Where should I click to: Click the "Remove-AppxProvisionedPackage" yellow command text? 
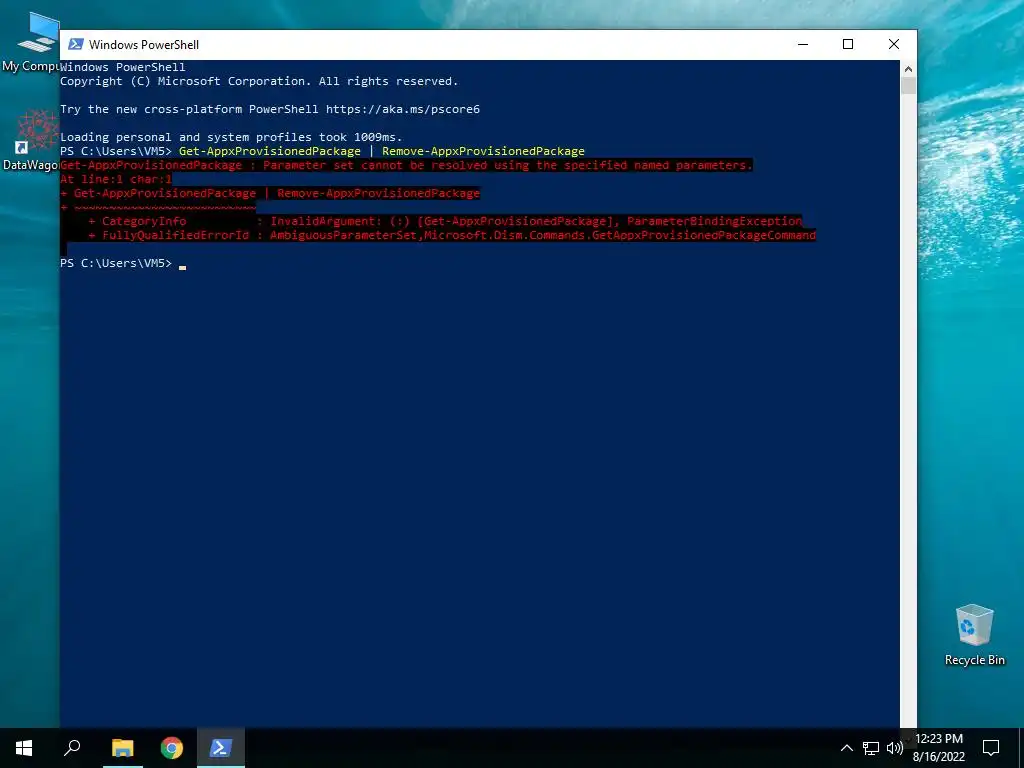483,151
